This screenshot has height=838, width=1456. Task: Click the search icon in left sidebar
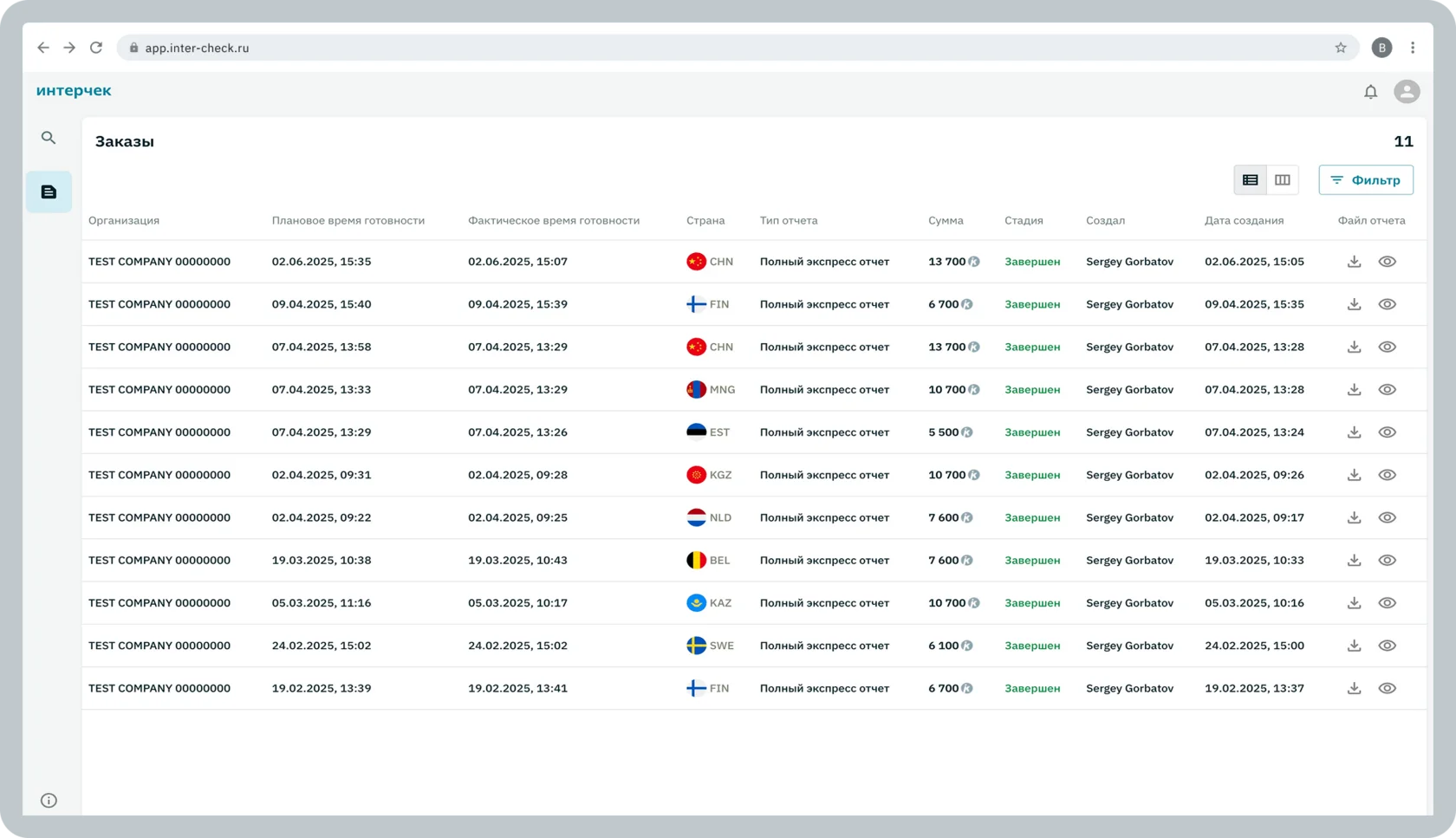click(x=49, y=138)
